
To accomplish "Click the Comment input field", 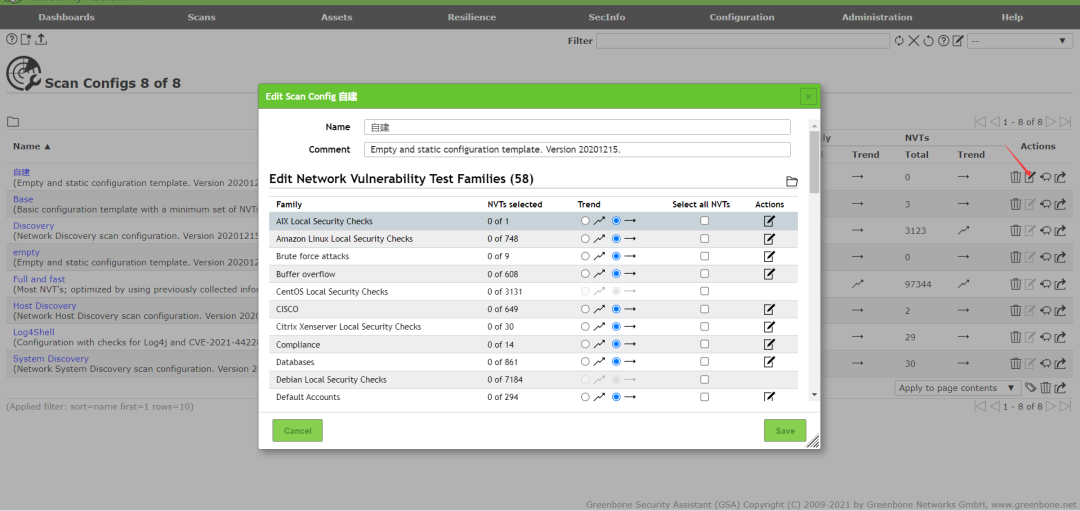I will (577, 149).
